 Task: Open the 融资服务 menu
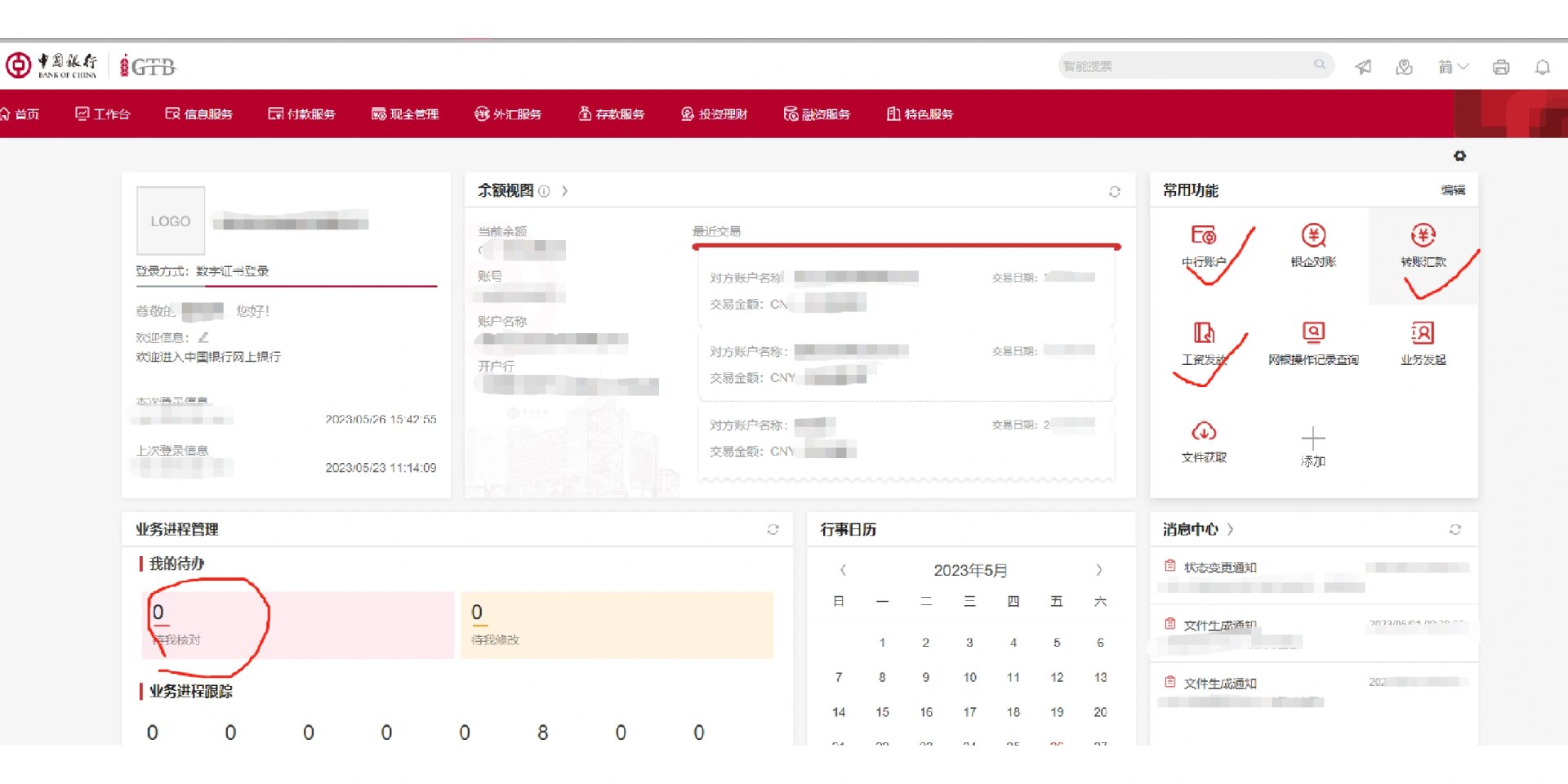click(816, 114)
